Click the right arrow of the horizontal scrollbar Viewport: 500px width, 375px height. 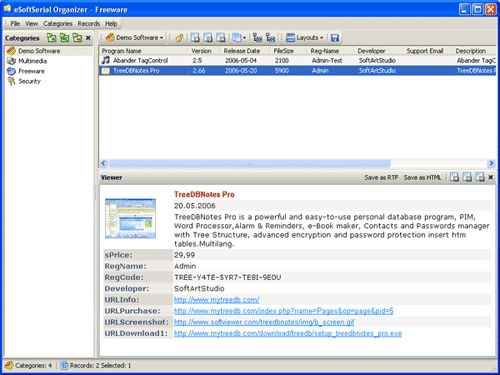click(x=491, y=163)
